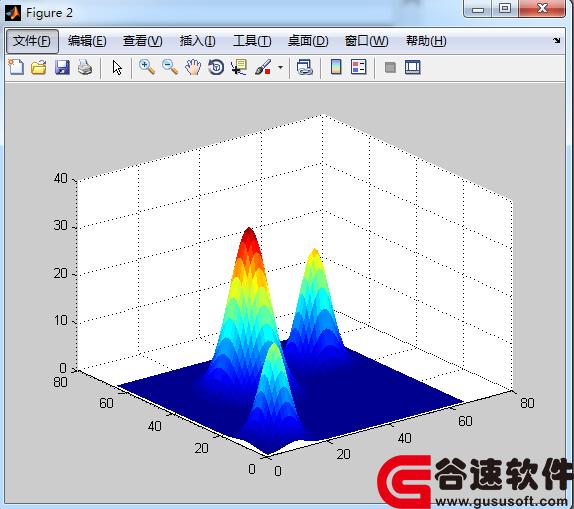The image size is (574, 509).
Task: Save figure using floppy disk icon
Action: pos(62,68)
